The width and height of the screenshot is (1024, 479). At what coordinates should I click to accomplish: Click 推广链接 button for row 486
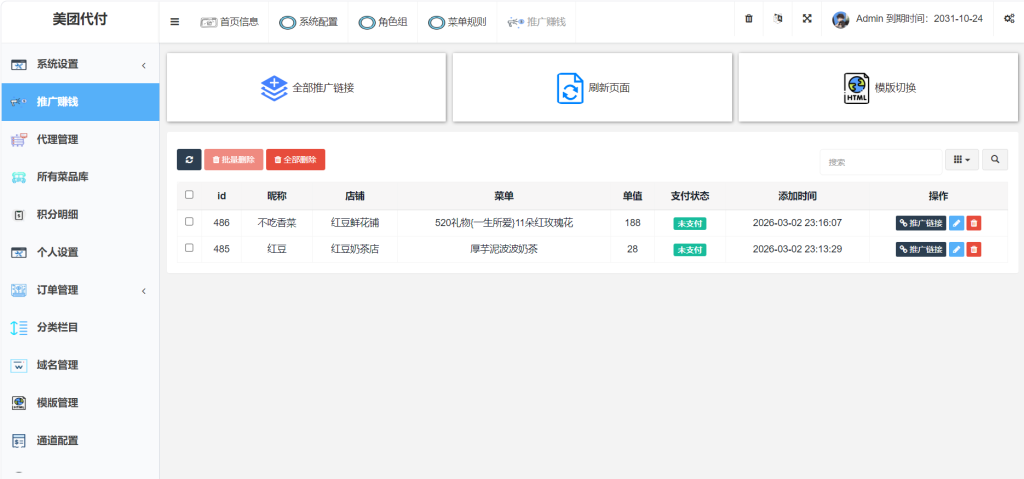click(921, 223)
